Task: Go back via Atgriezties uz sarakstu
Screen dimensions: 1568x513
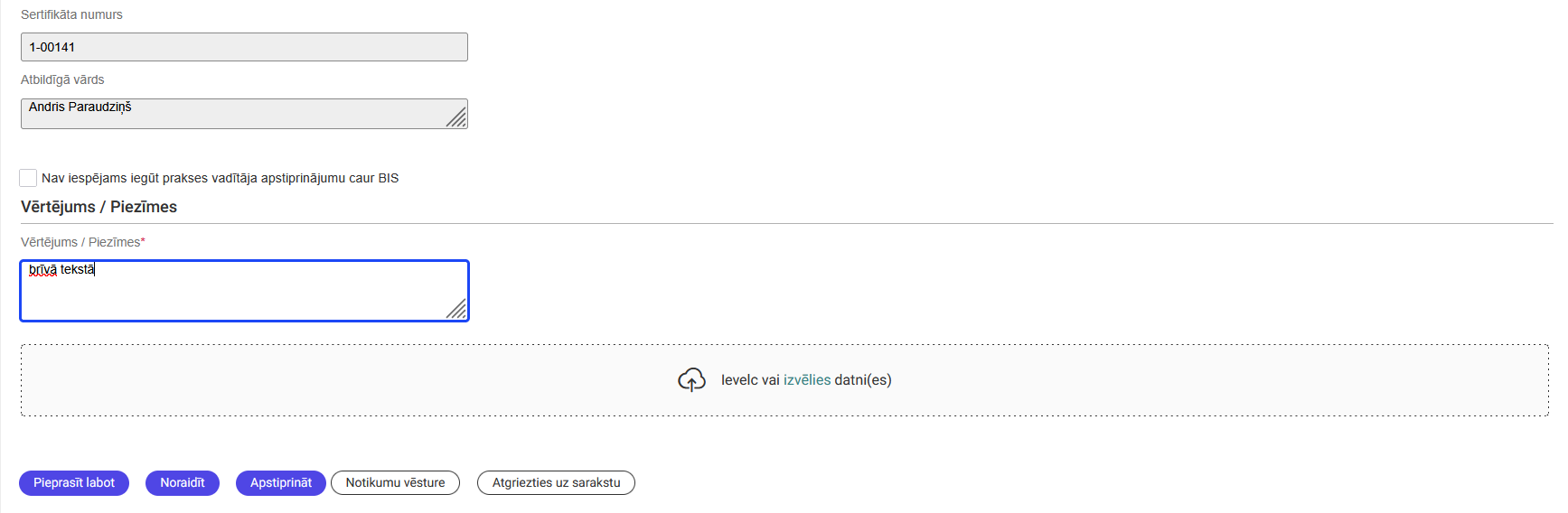Action: pyautogui.click(x=556, y=483)
